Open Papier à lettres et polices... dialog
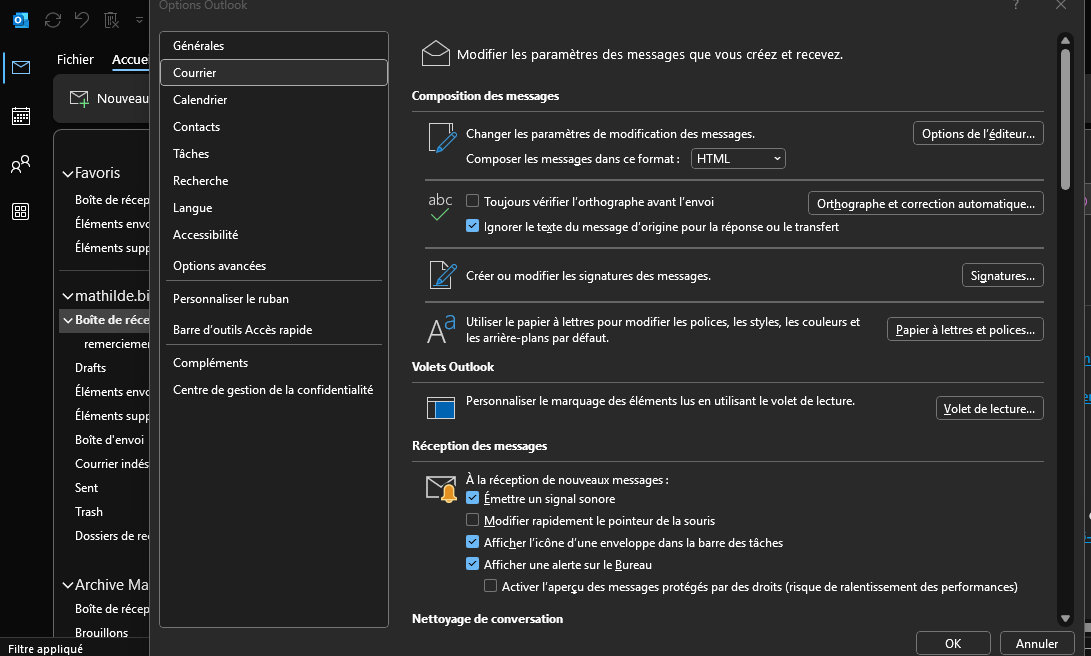The height and width of the screenshot is (656, 1091). (x=965, y=329)
